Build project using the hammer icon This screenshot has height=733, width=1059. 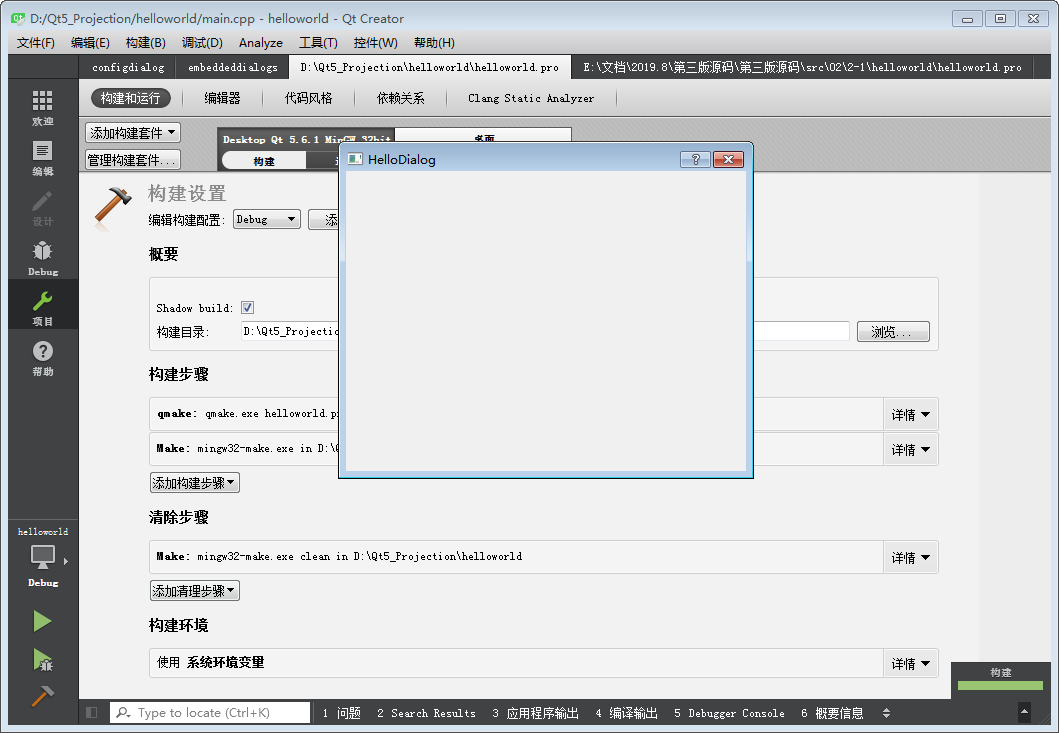42,697
